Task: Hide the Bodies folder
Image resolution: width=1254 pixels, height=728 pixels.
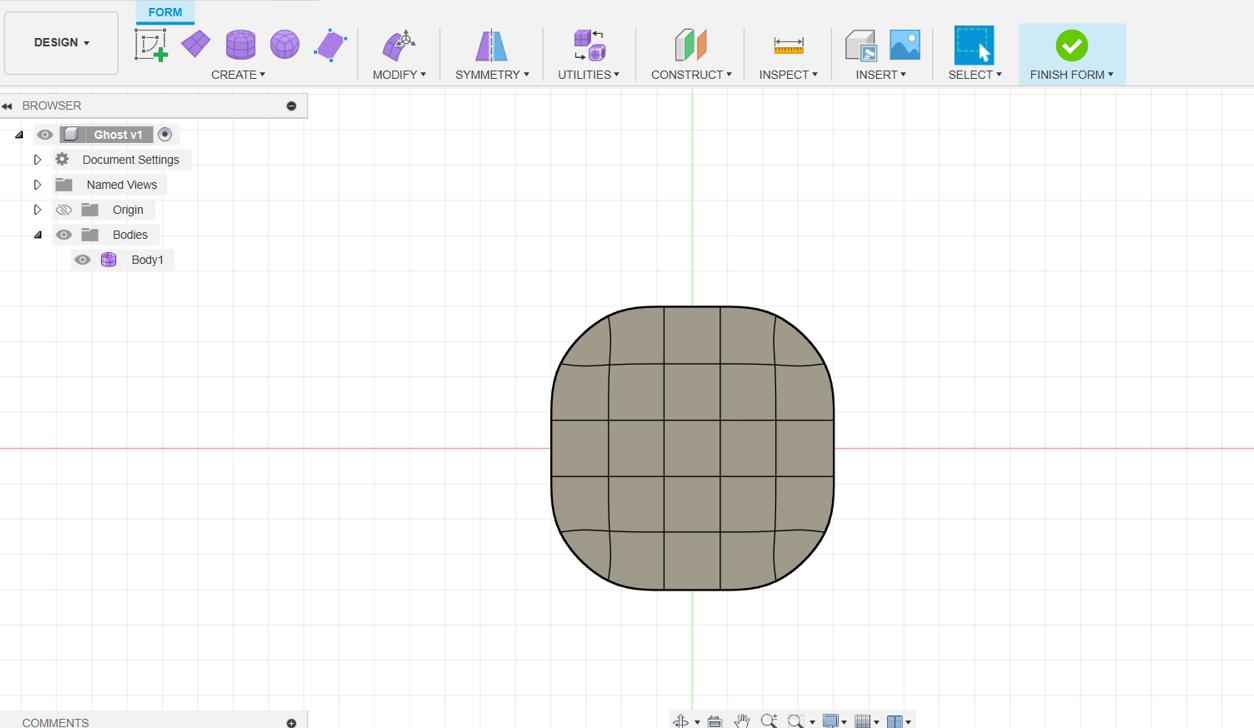Action: pos(64,235)
